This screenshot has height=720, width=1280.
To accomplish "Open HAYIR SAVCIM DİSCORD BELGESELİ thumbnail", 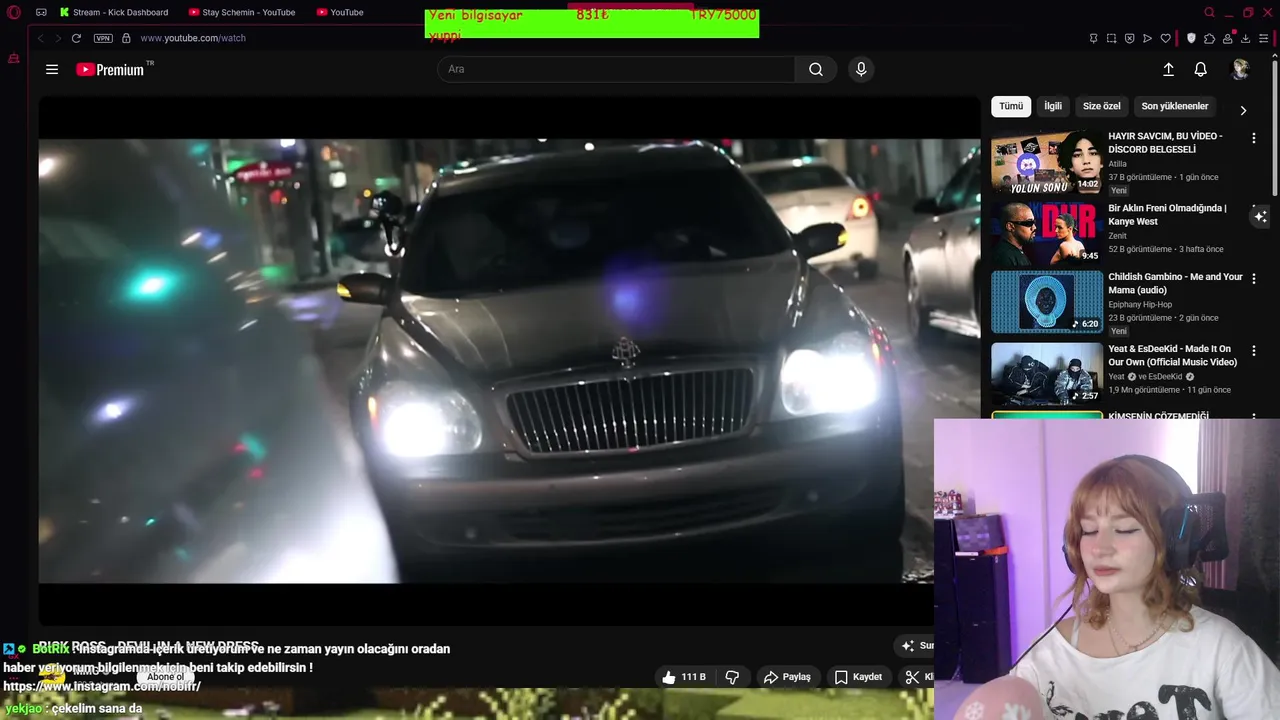I will tap(1047, 161).
